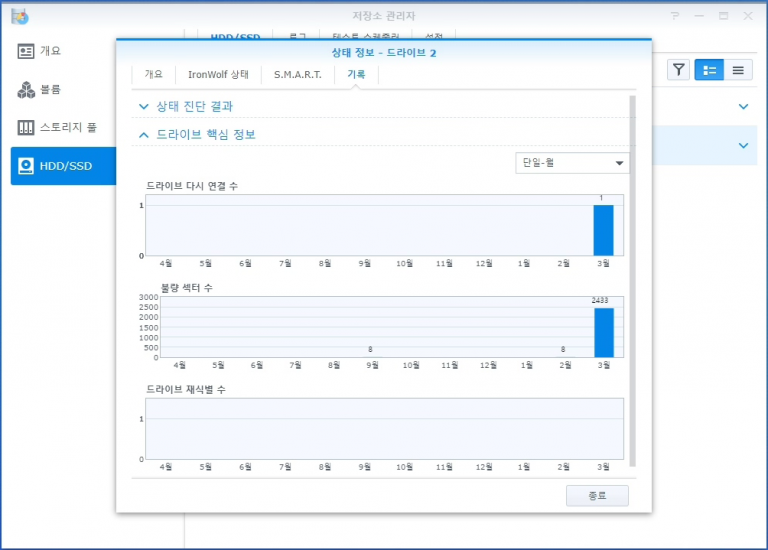This screenshot has height=550, width=768.
Task: Click the 종료 button
Action: pos(597,496)
